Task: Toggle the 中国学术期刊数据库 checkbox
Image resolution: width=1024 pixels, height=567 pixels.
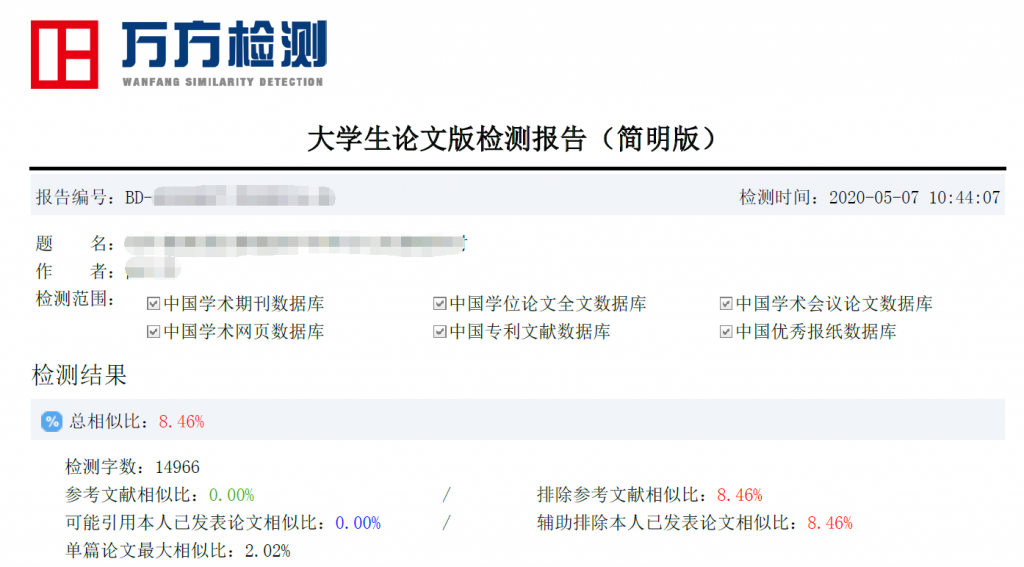Action: [x=153, y=304]
